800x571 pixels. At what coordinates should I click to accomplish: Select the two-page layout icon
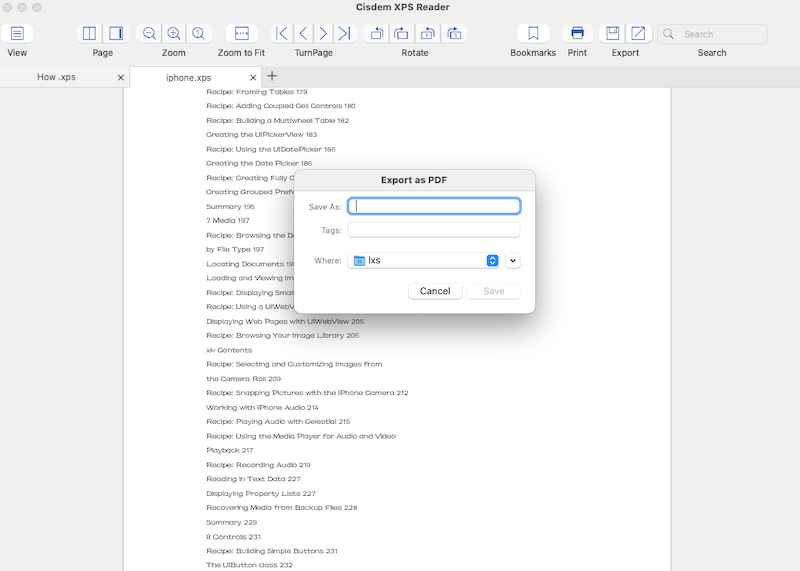point(89,34)
